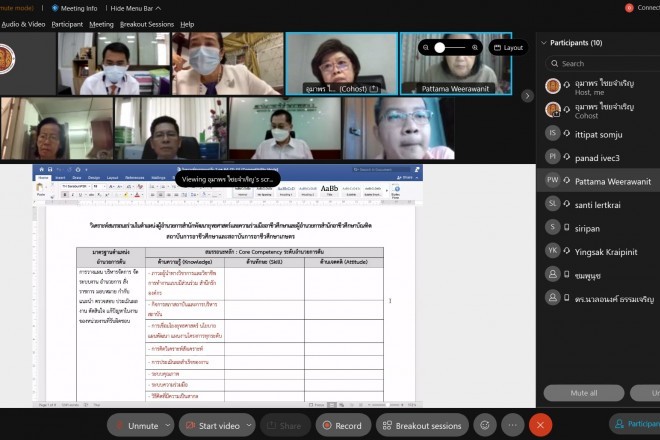Viewport: 660px width, 440px height.
Task: Click the red leave meeting X button
Action: (540, 425)
